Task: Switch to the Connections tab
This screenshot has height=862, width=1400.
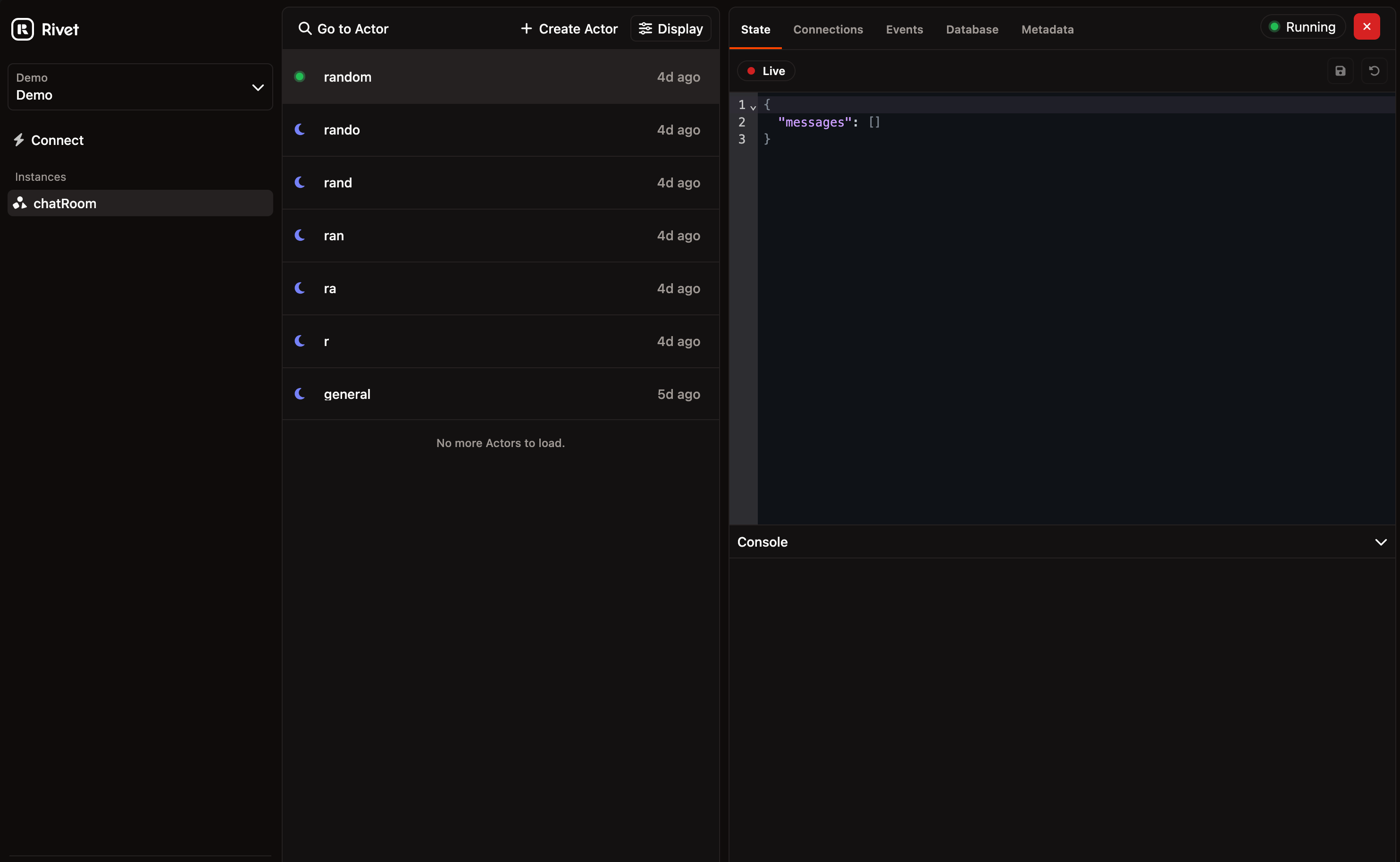Action: point(828,29)
